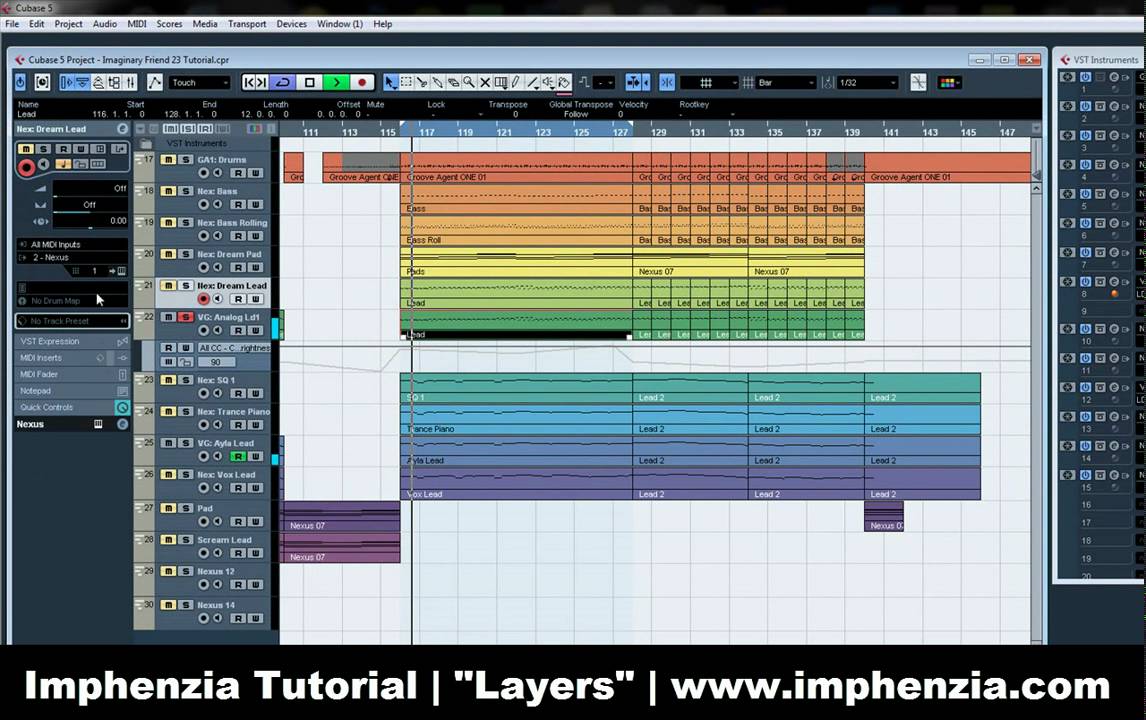
Task: Expand the MIDI Inserts inspector section
Action: point(72,358)
